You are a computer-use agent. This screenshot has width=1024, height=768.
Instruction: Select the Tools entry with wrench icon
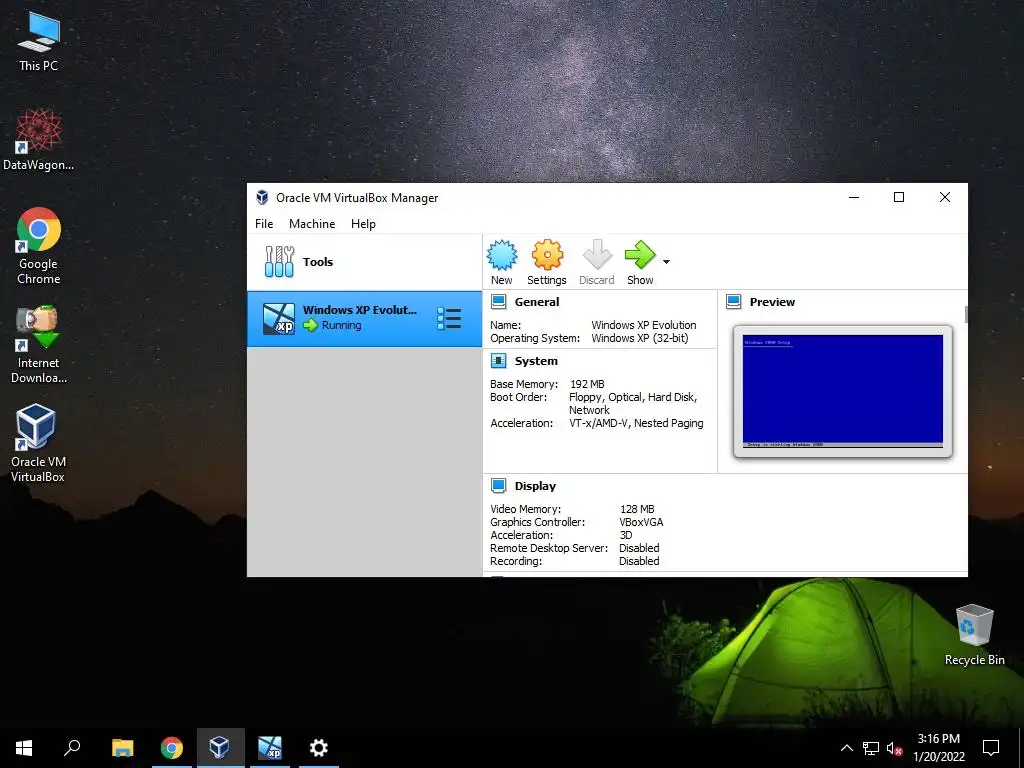(x=364, y=262)
